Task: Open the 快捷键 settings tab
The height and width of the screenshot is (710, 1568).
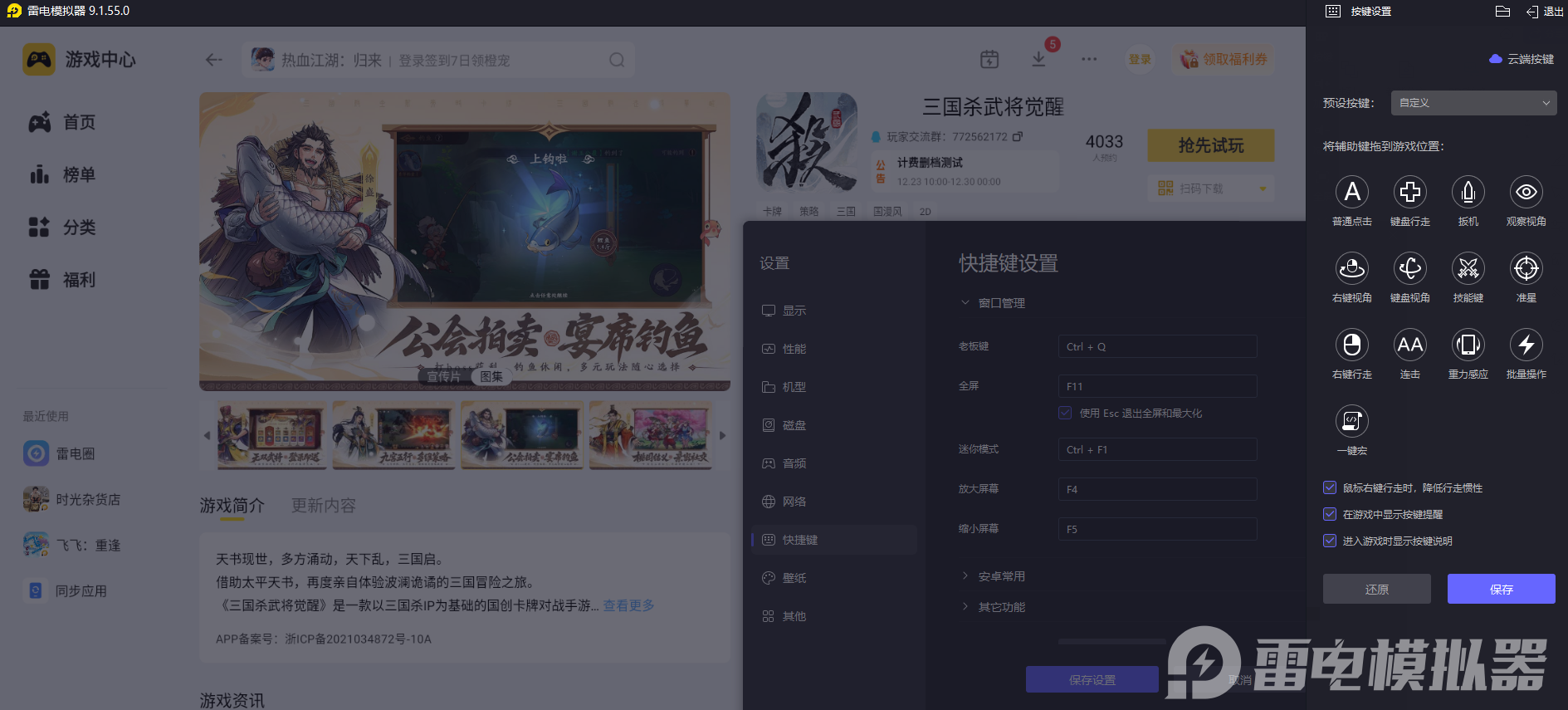Action: click(x=834, y=540)
